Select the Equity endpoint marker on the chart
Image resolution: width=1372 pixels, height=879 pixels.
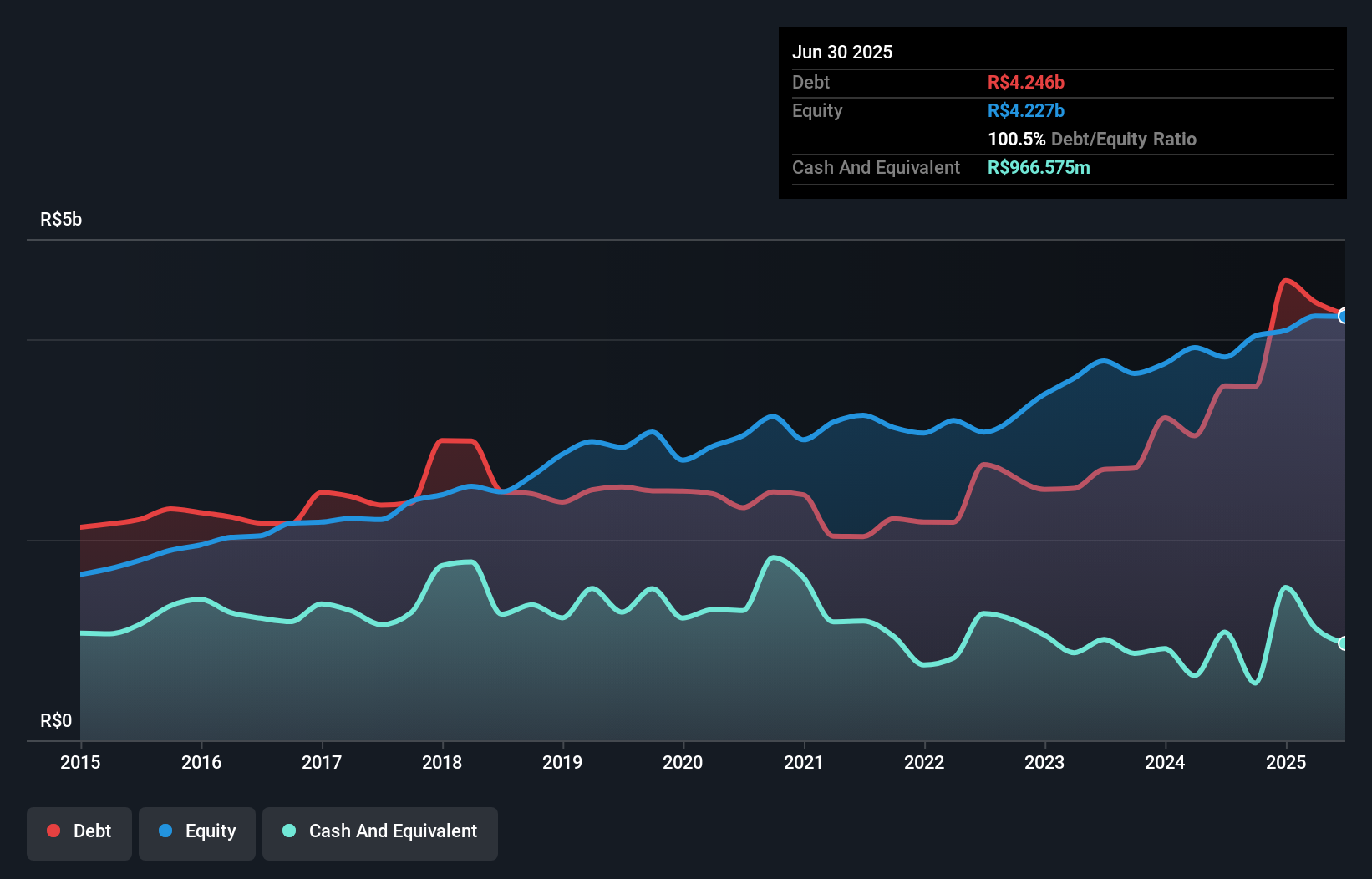(1344, 317)
